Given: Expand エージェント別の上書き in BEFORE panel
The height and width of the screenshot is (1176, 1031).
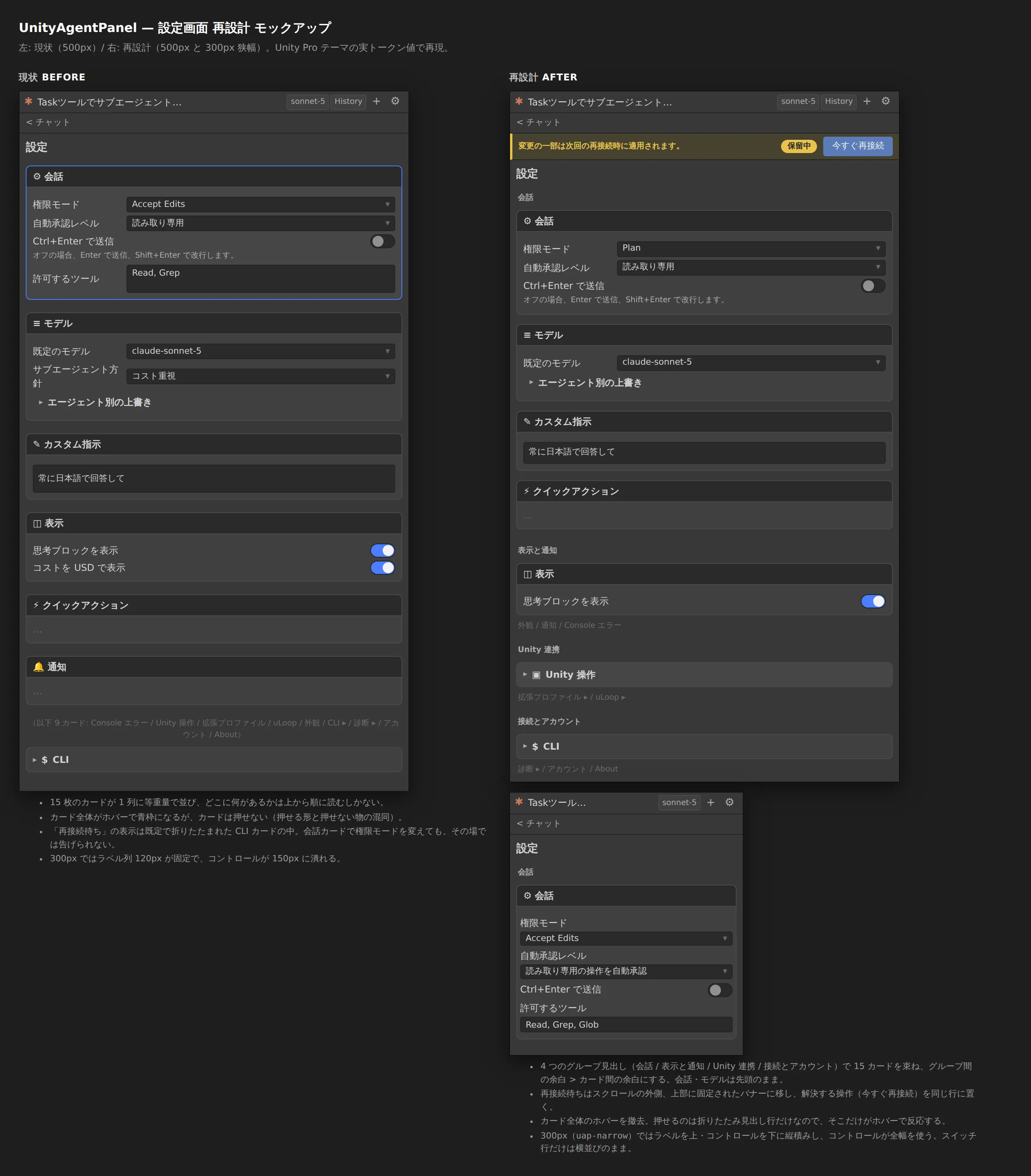Looking at the screenshot, I should (x=95, y=403).
